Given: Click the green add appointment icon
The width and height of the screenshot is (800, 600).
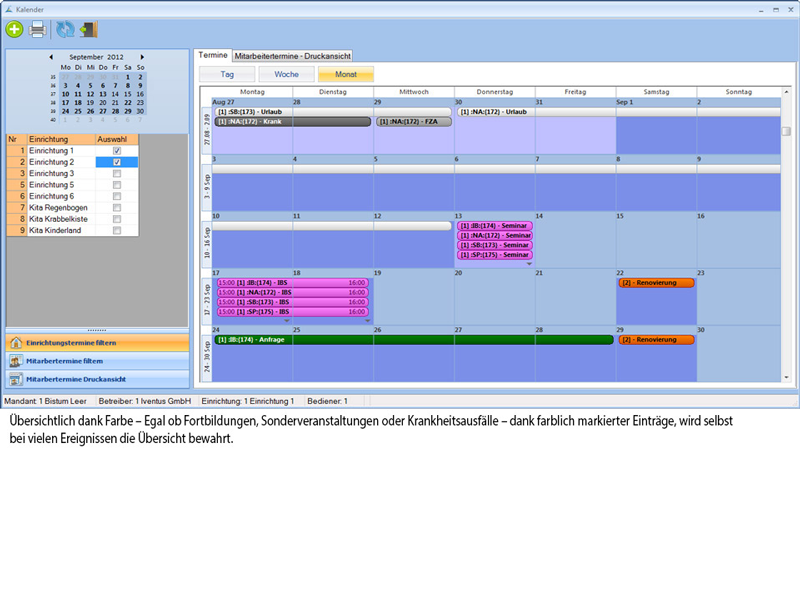Looking at the screenshot, I should [x=15, y=28].
